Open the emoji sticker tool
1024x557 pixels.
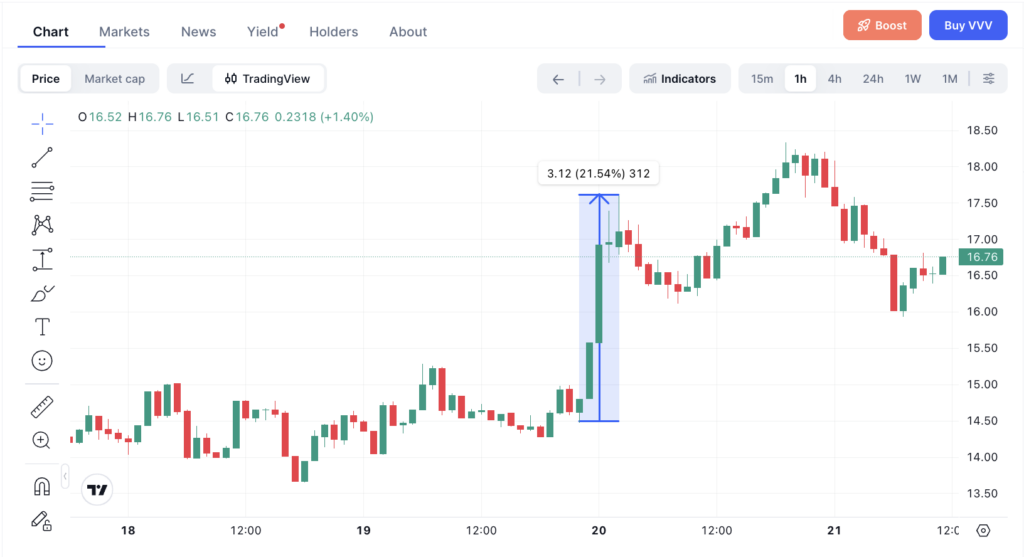pos(42,360)
